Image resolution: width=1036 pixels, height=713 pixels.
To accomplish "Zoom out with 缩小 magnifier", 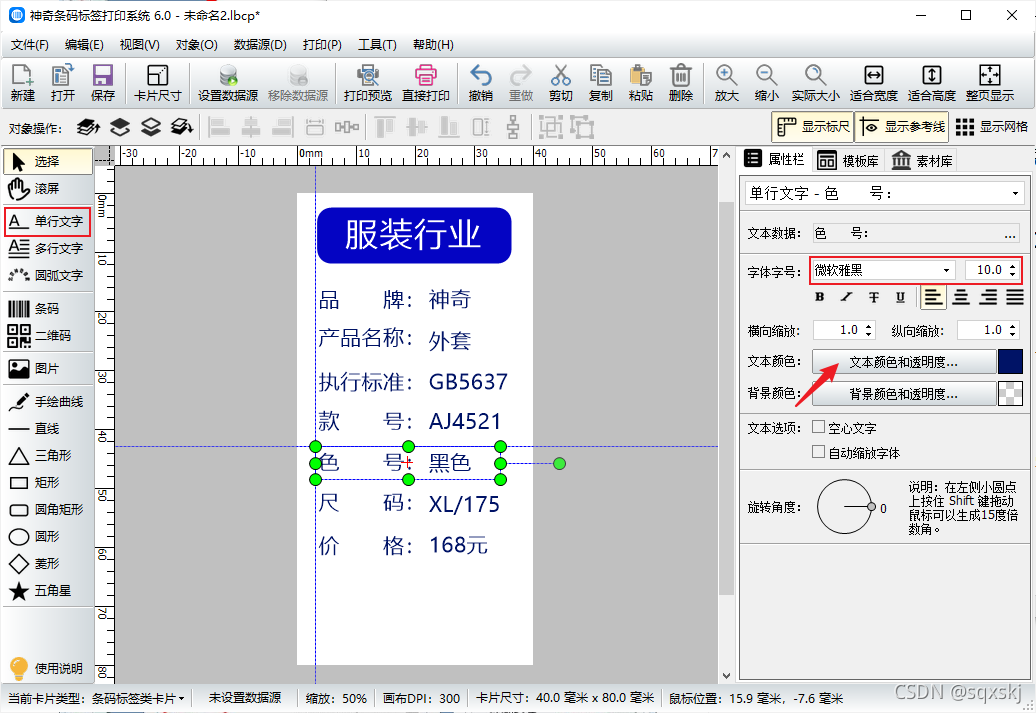I will tap(766, 83).
